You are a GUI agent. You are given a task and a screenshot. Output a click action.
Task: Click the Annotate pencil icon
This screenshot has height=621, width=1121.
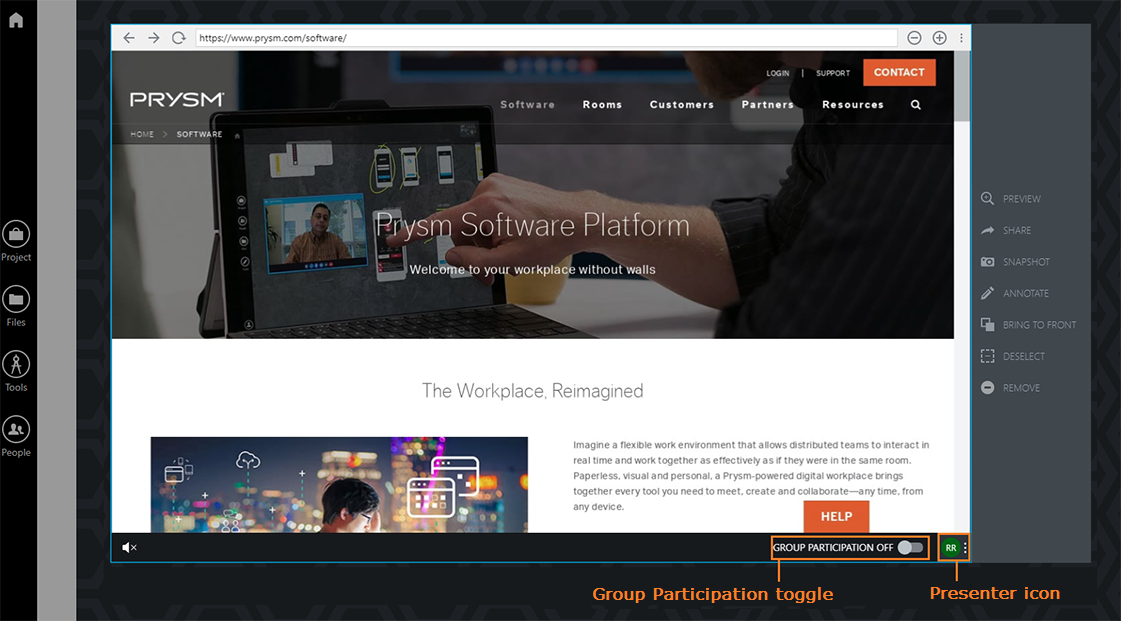987,293
